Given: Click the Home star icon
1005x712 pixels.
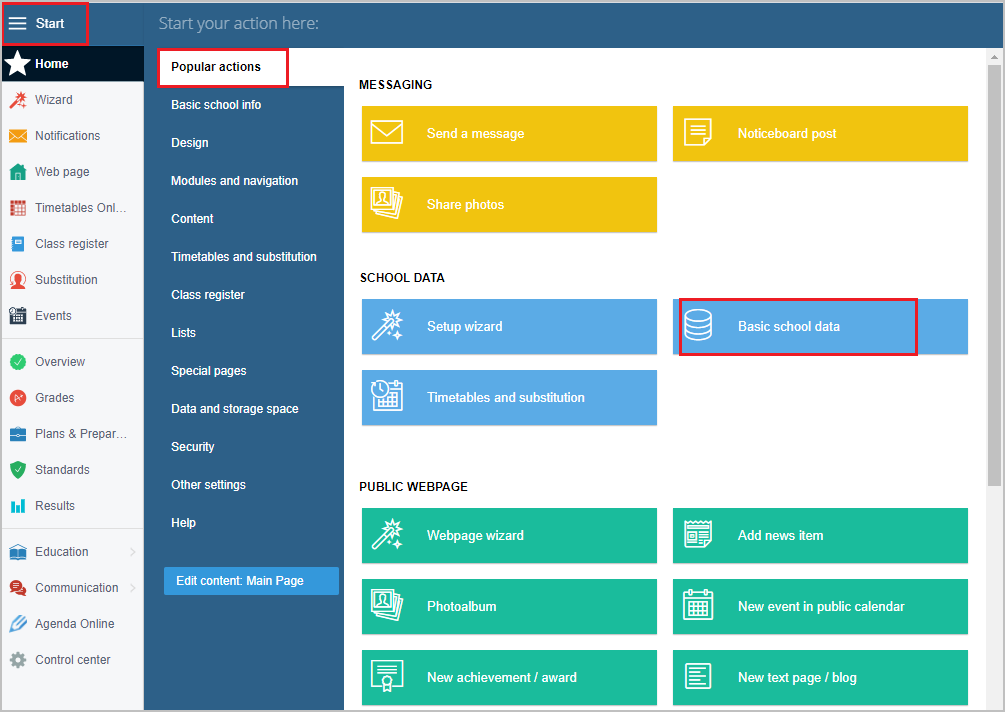Looking at the screenshot, I should (x=17, y=63).
